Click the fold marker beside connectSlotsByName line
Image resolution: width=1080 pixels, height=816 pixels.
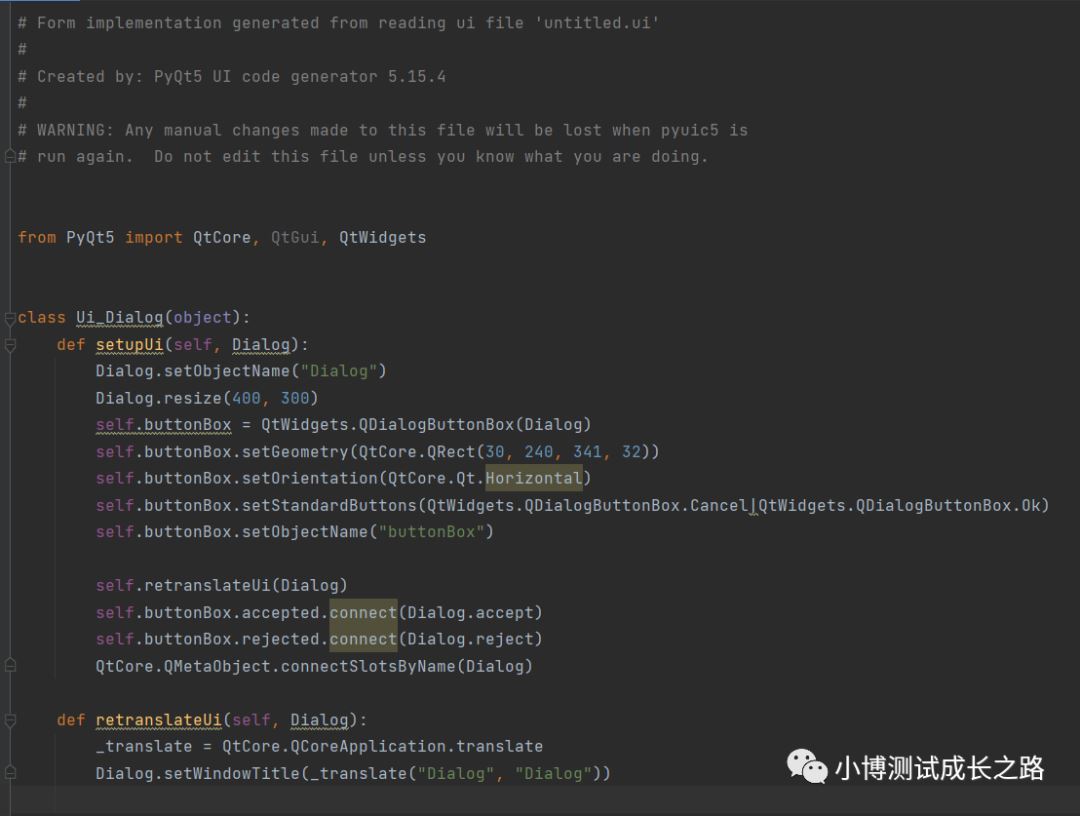pyautogui.click(x=8, y=663)
